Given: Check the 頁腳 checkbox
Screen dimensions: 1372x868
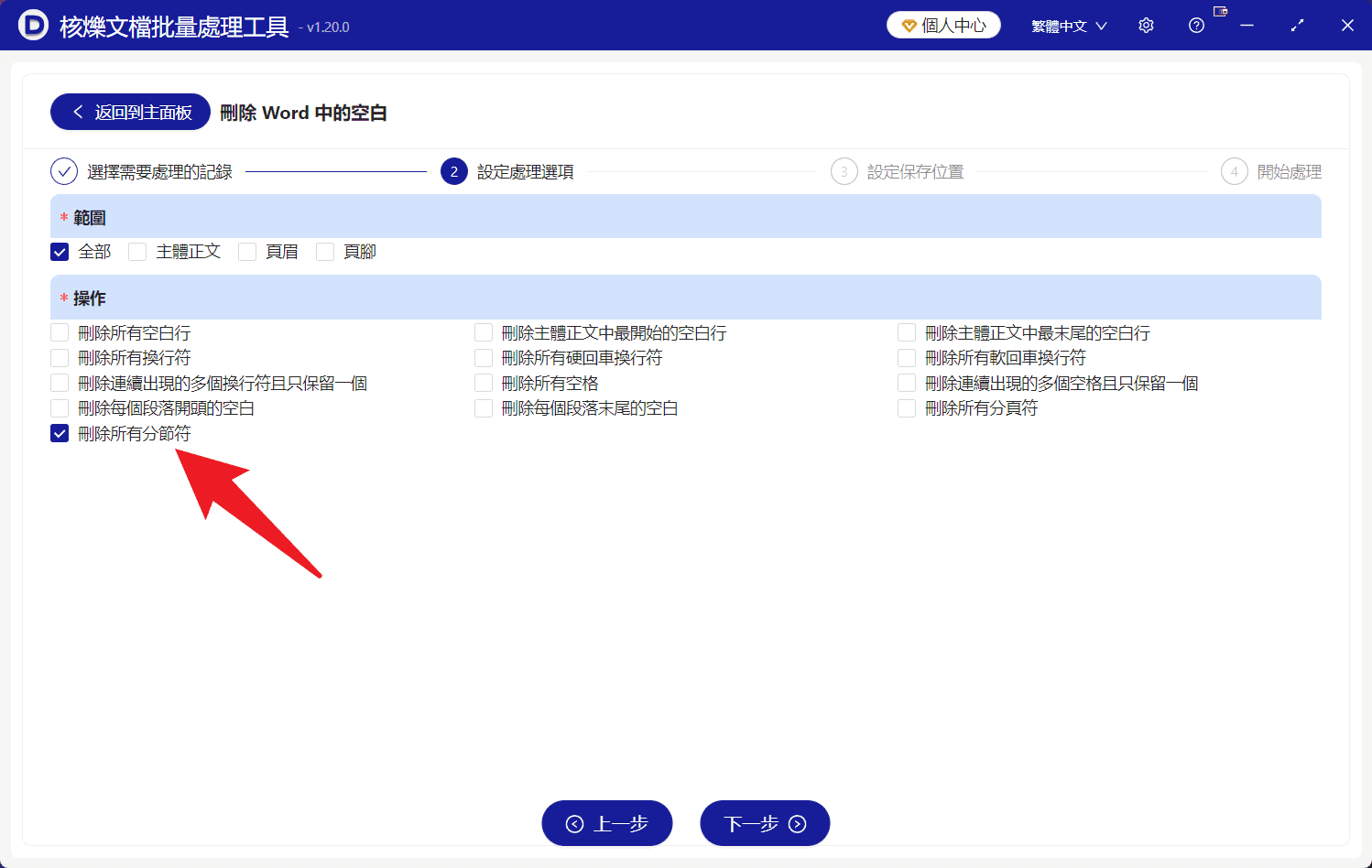Looking at the screenshot, I should point(325,251).
